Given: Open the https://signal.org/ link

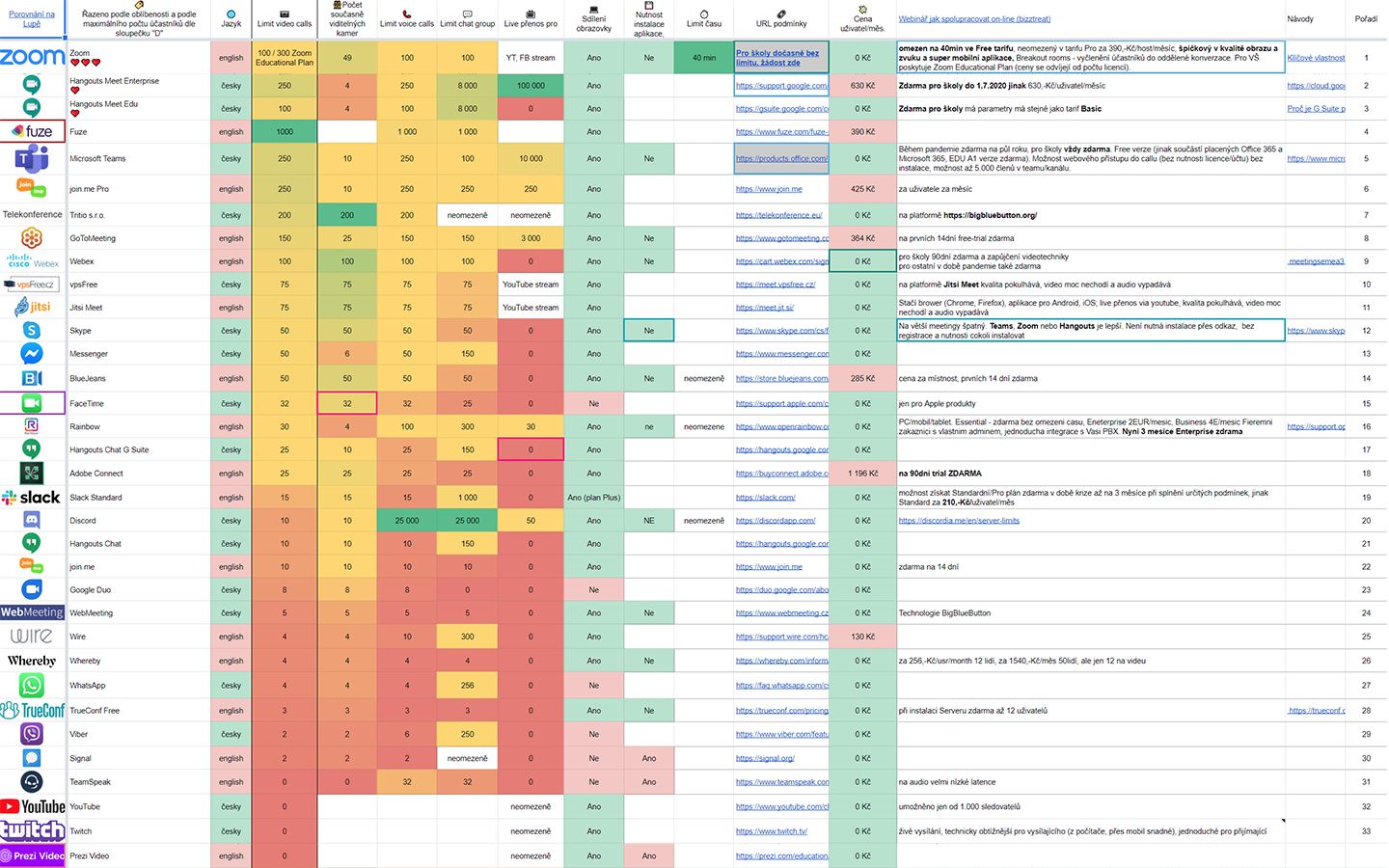Looking at the screenshot, I should (765, 758).
